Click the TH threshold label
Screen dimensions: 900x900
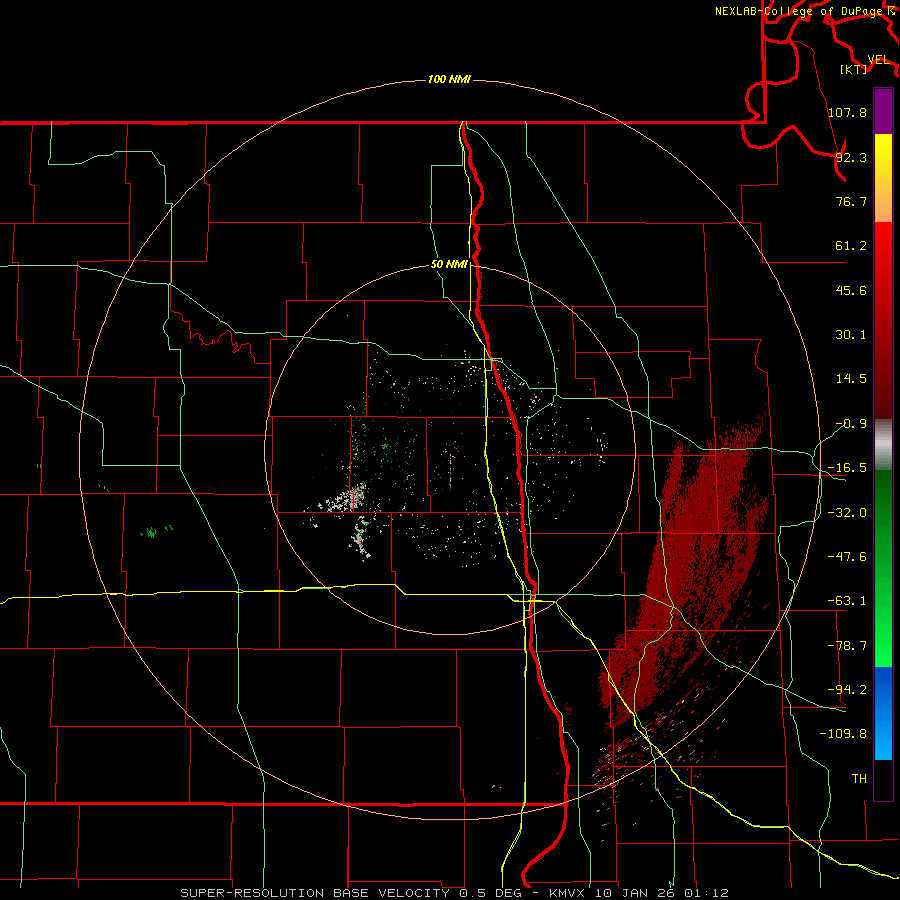tap(859, 778)
